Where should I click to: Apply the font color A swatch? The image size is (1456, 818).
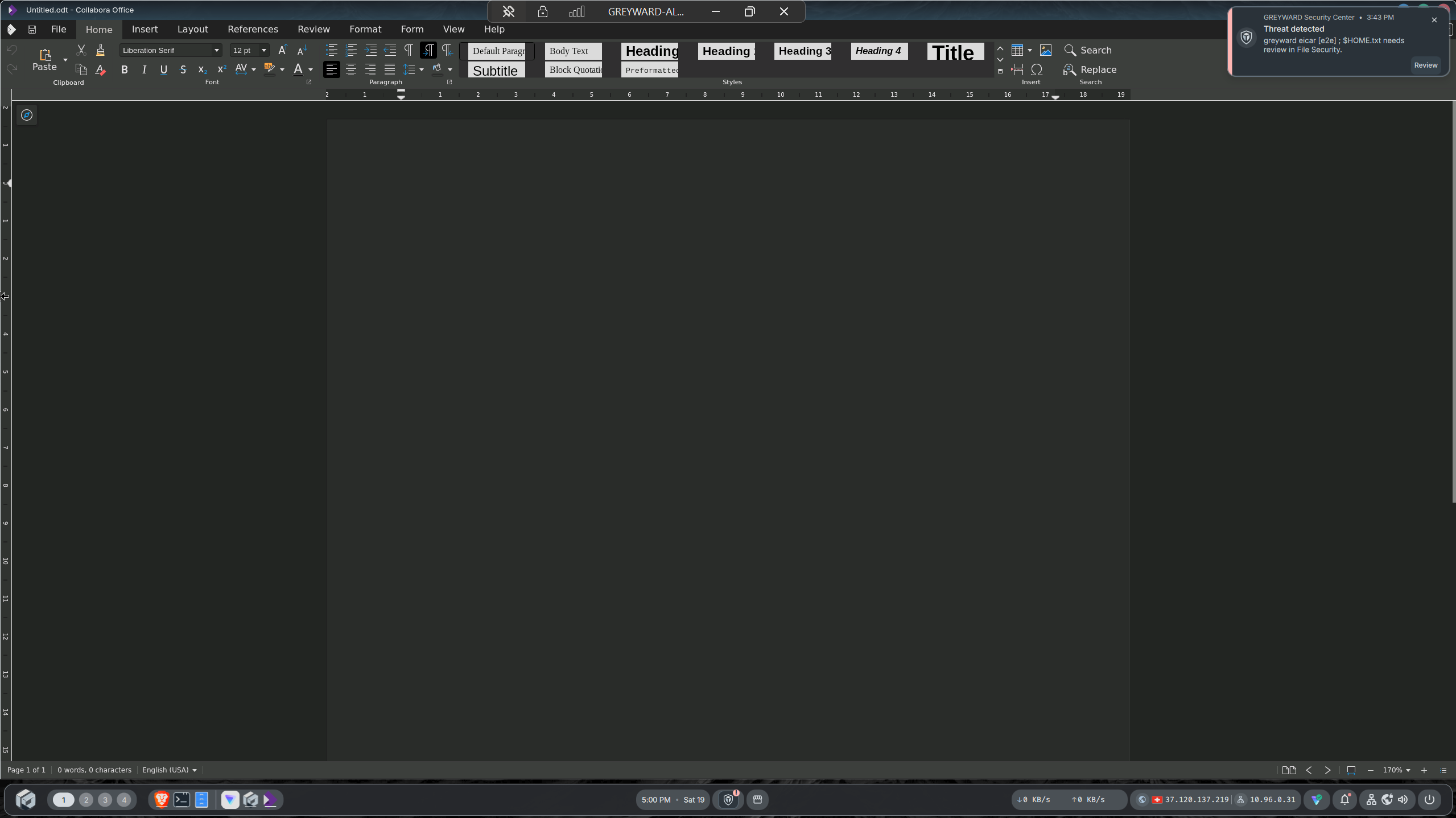298,69
